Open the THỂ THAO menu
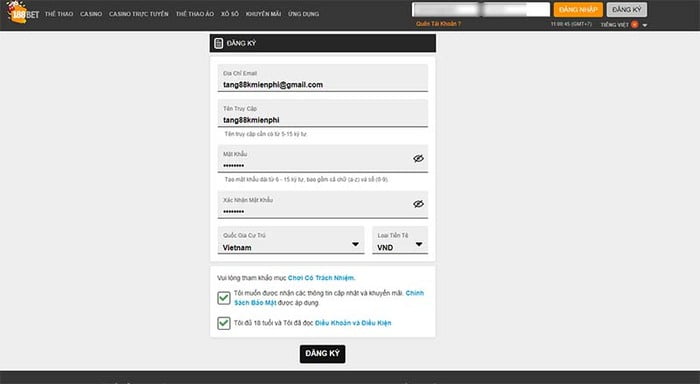The image size is (700, 384). point(59,14)
